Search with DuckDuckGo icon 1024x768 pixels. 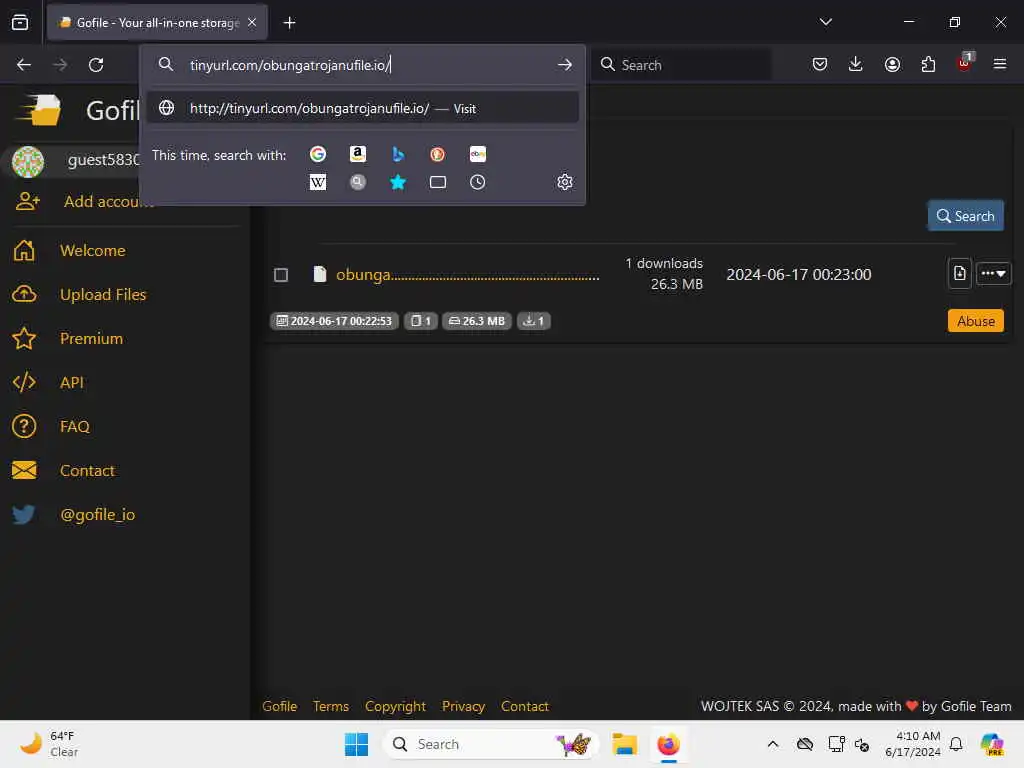click(x=438, y=154)
